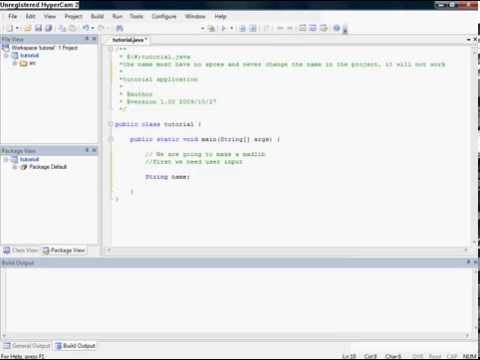Click the Copy toolbar icon
Screen dimensions: 480x360
62,28
